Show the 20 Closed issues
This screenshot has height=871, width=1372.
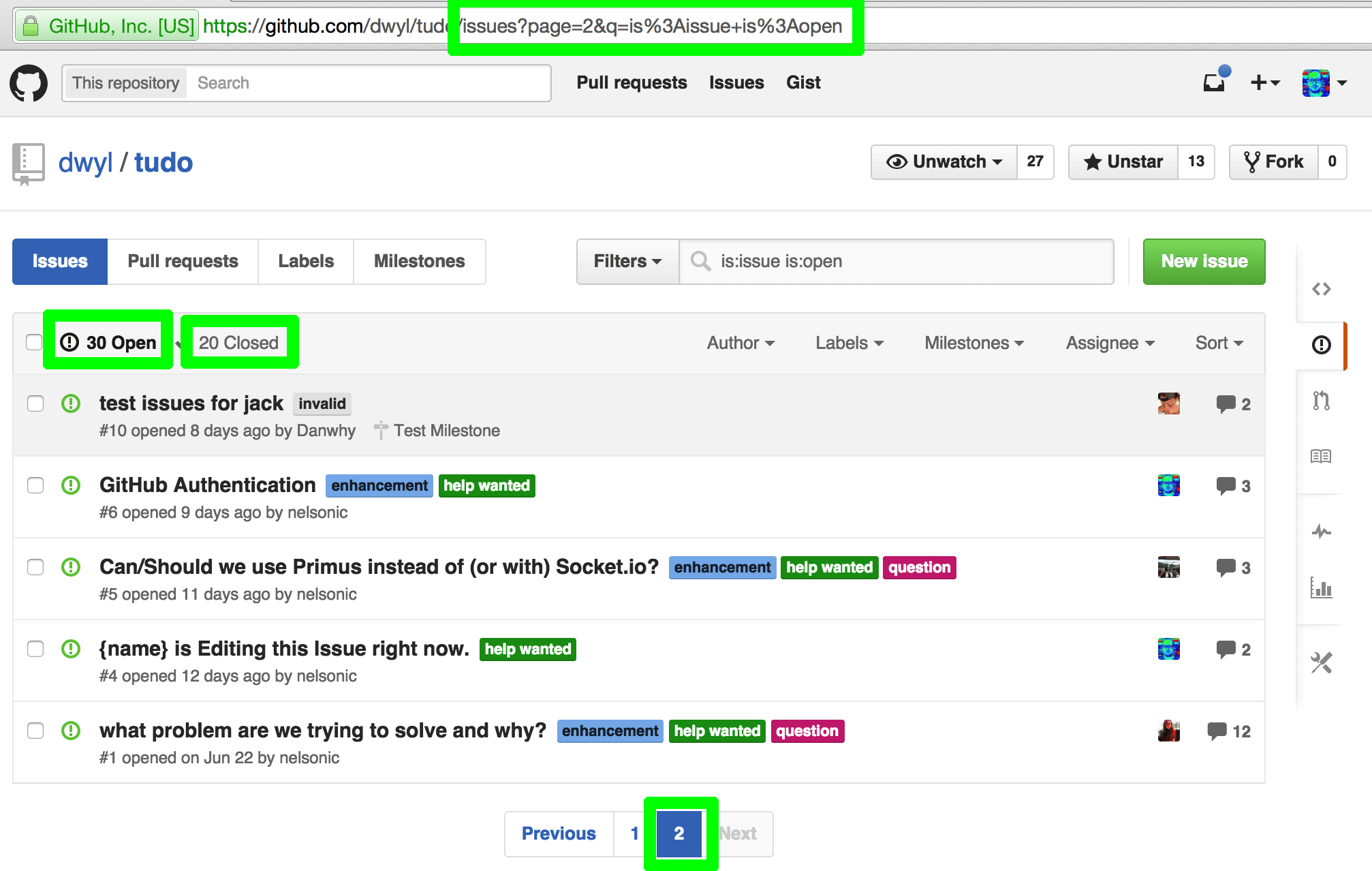click(239, 343)
